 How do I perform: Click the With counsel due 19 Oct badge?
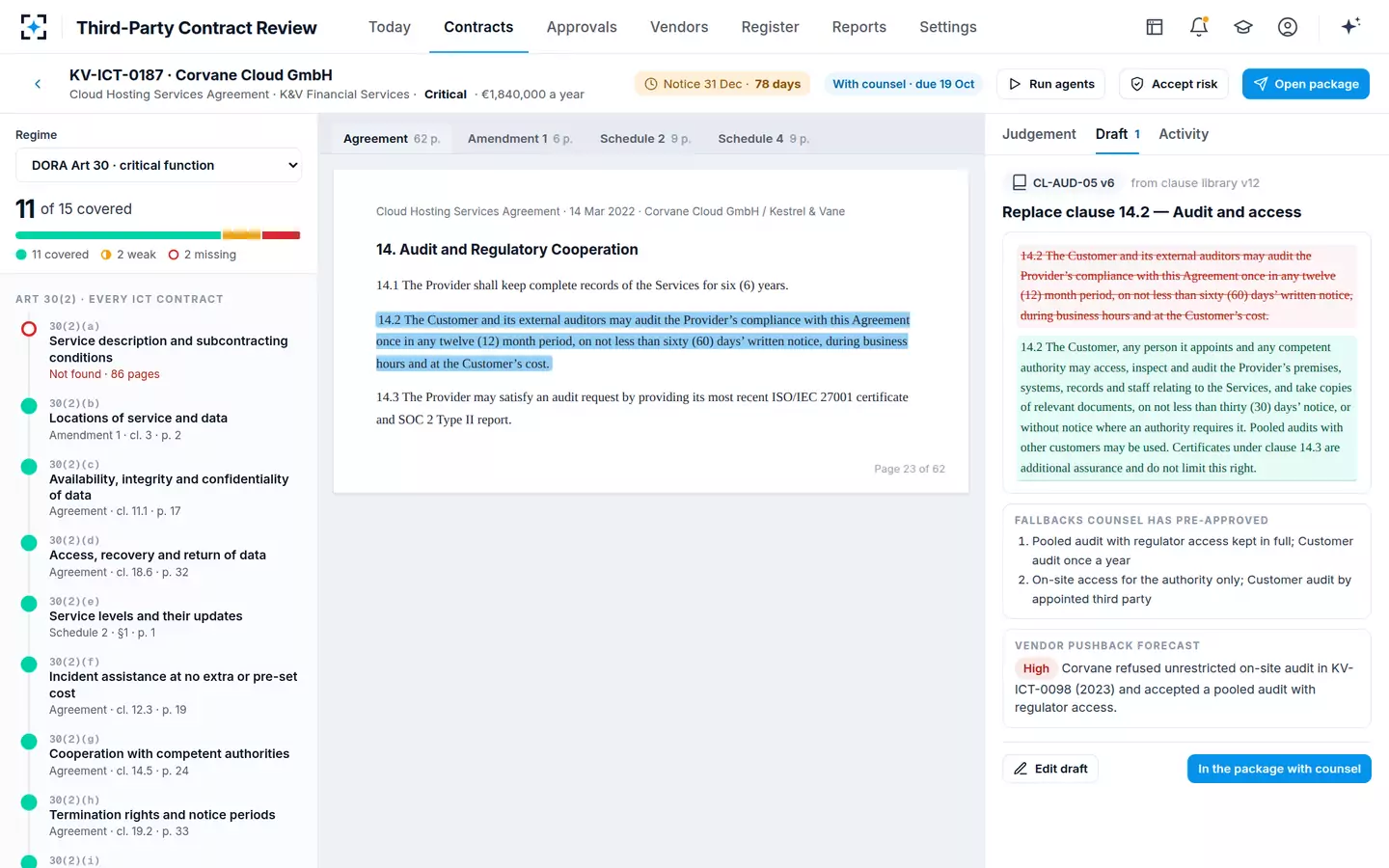pyautogui.click(x=904, y=84)
